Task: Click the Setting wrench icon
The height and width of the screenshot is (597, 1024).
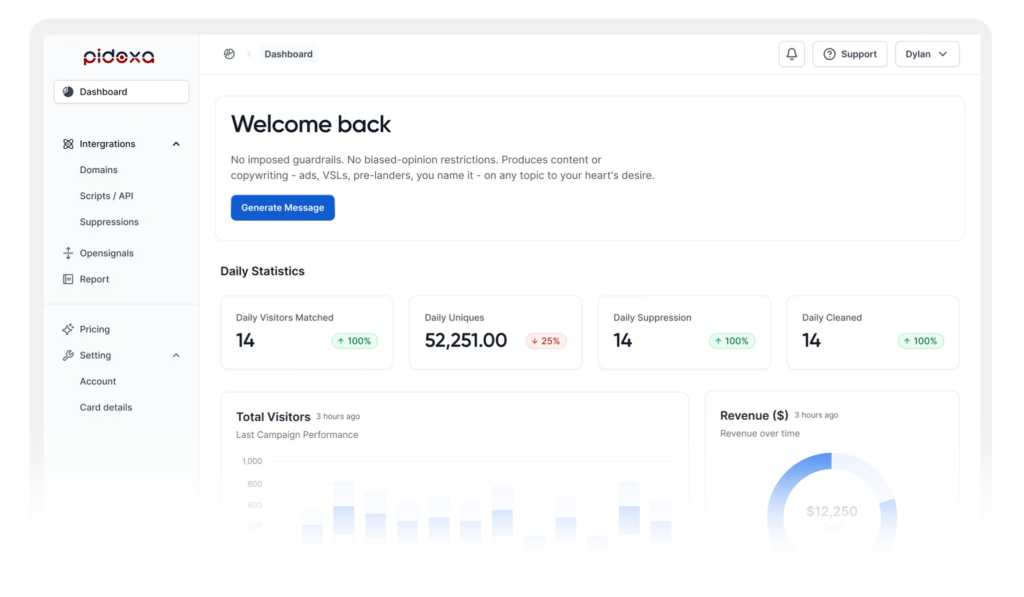Action: [68, 355]
